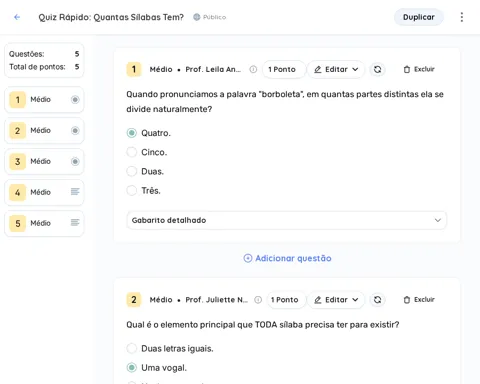Click the yellow number 1 badge in question card
The image size is (480, 384).
[x=134, y=69]
